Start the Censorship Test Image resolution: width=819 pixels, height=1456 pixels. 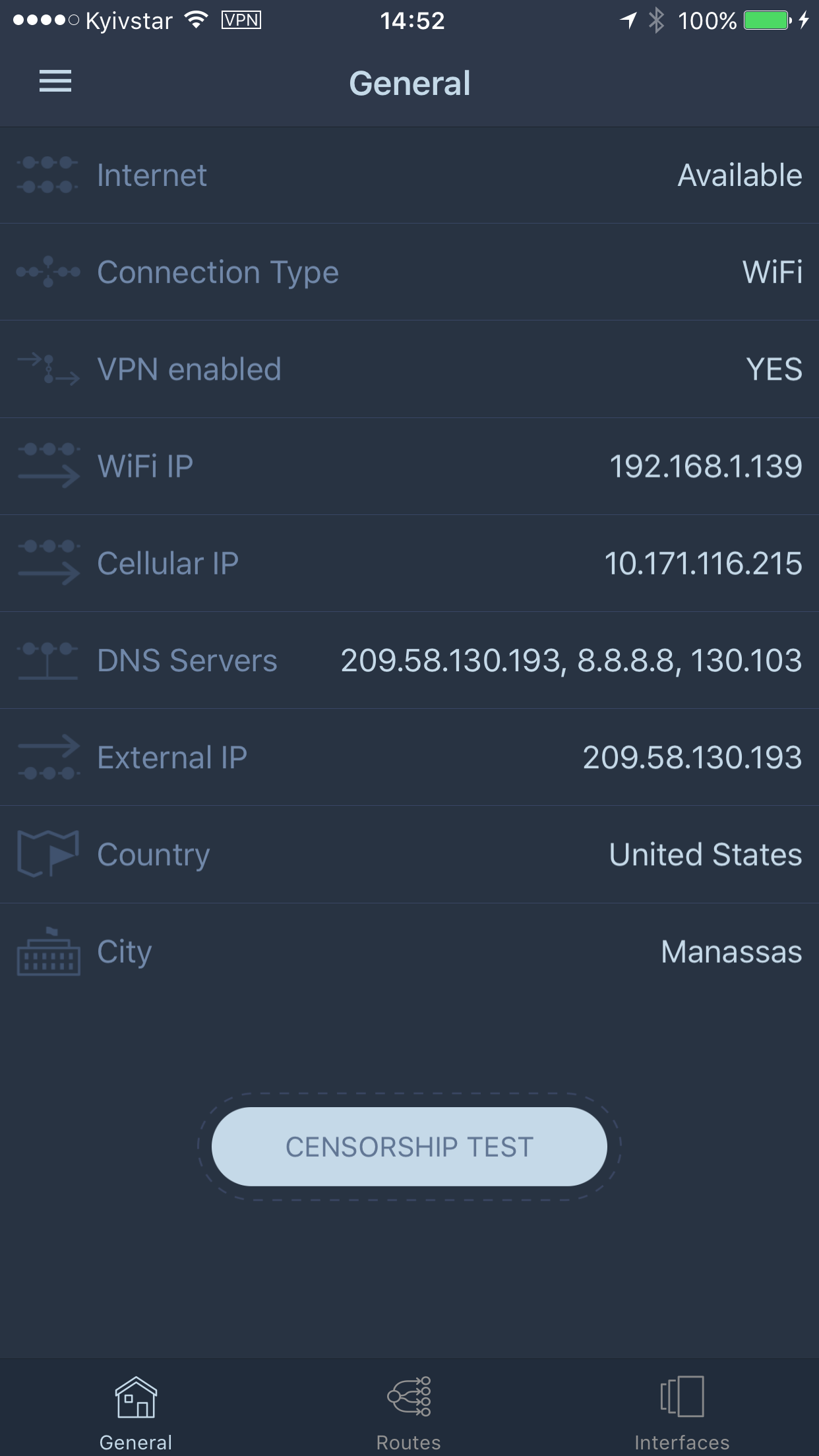pos(409,1147)
